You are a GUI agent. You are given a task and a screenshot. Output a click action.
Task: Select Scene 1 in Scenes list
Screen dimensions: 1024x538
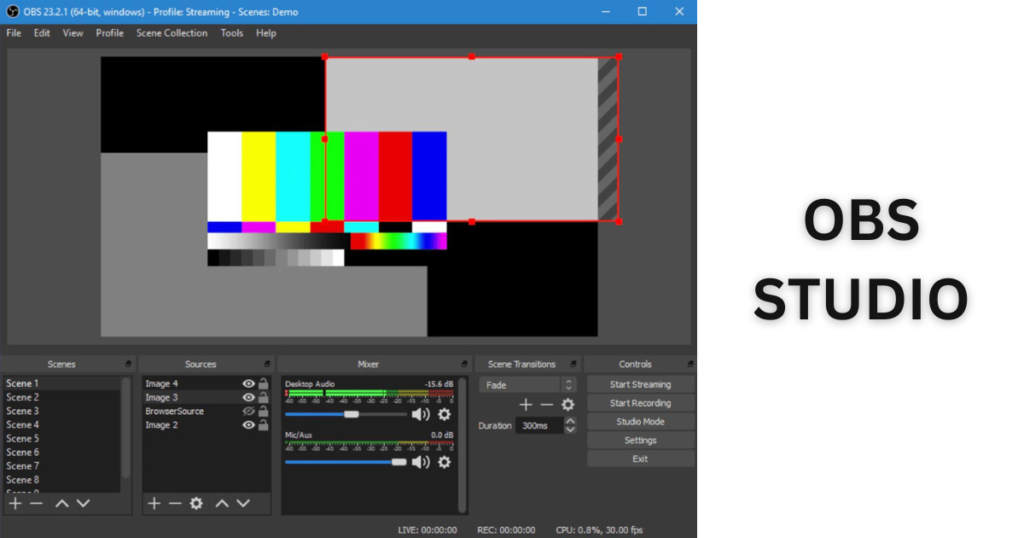point(62,384)
